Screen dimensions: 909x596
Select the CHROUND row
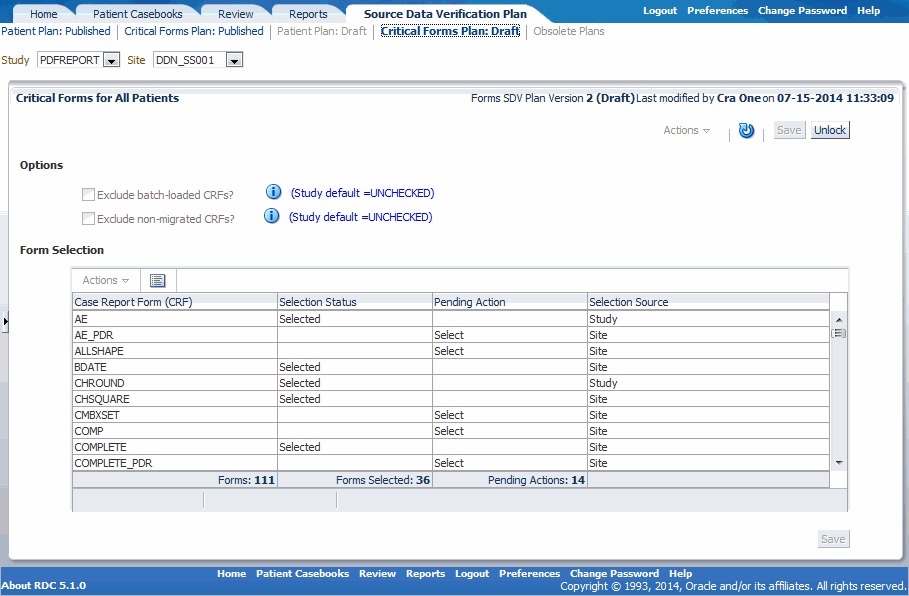tap(450, 383)
